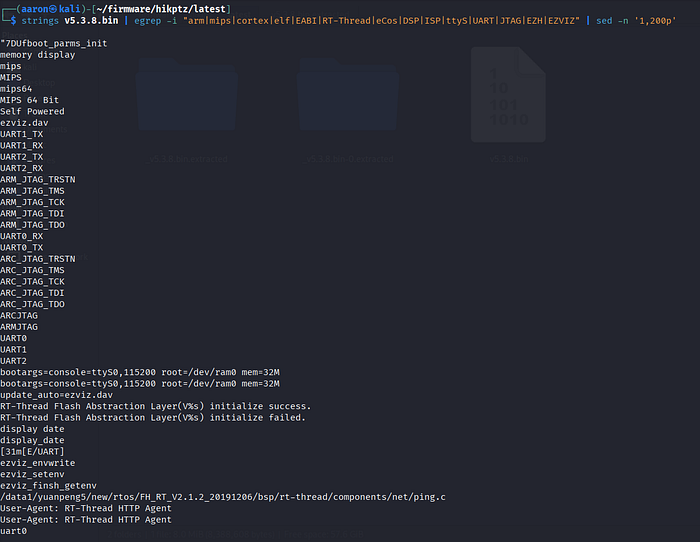Screen dimensions: 700x542
Task: Click the ARMJTAG line
Action: click(x=19, y=327)
